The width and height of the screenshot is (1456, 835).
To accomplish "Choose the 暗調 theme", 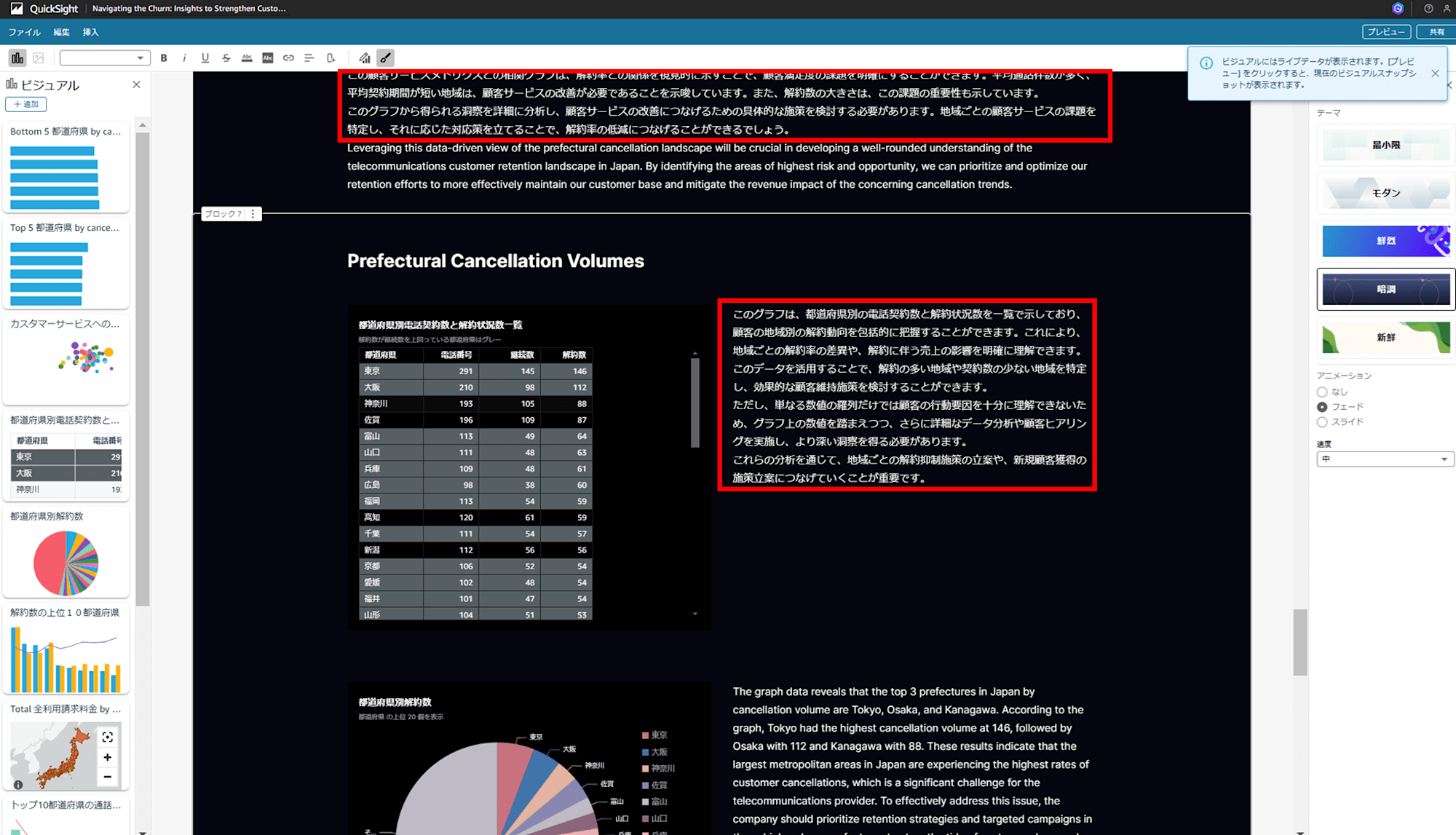I will point(1385,289).
